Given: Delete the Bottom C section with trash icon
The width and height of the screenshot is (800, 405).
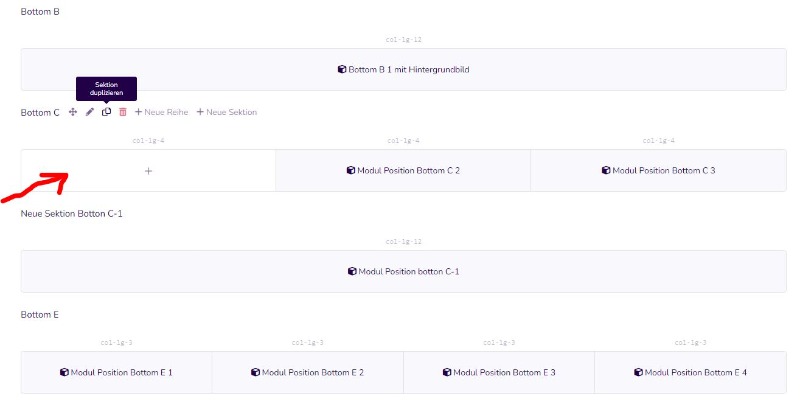Looking at the screenshot, I should pos(122,112).
